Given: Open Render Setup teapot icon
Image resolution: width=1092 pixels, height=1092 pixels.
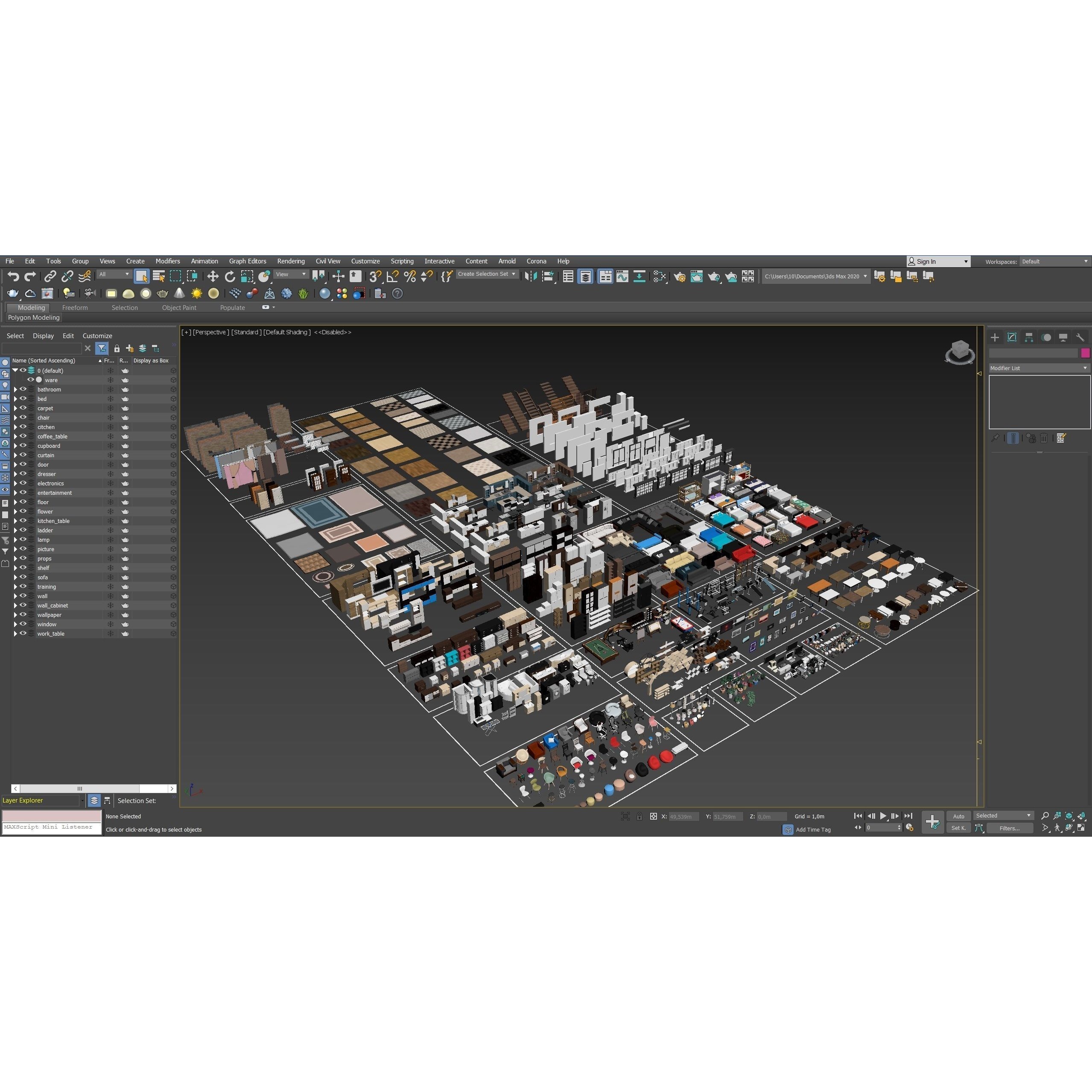Looking at the screenshot, I should pos(680,276).
